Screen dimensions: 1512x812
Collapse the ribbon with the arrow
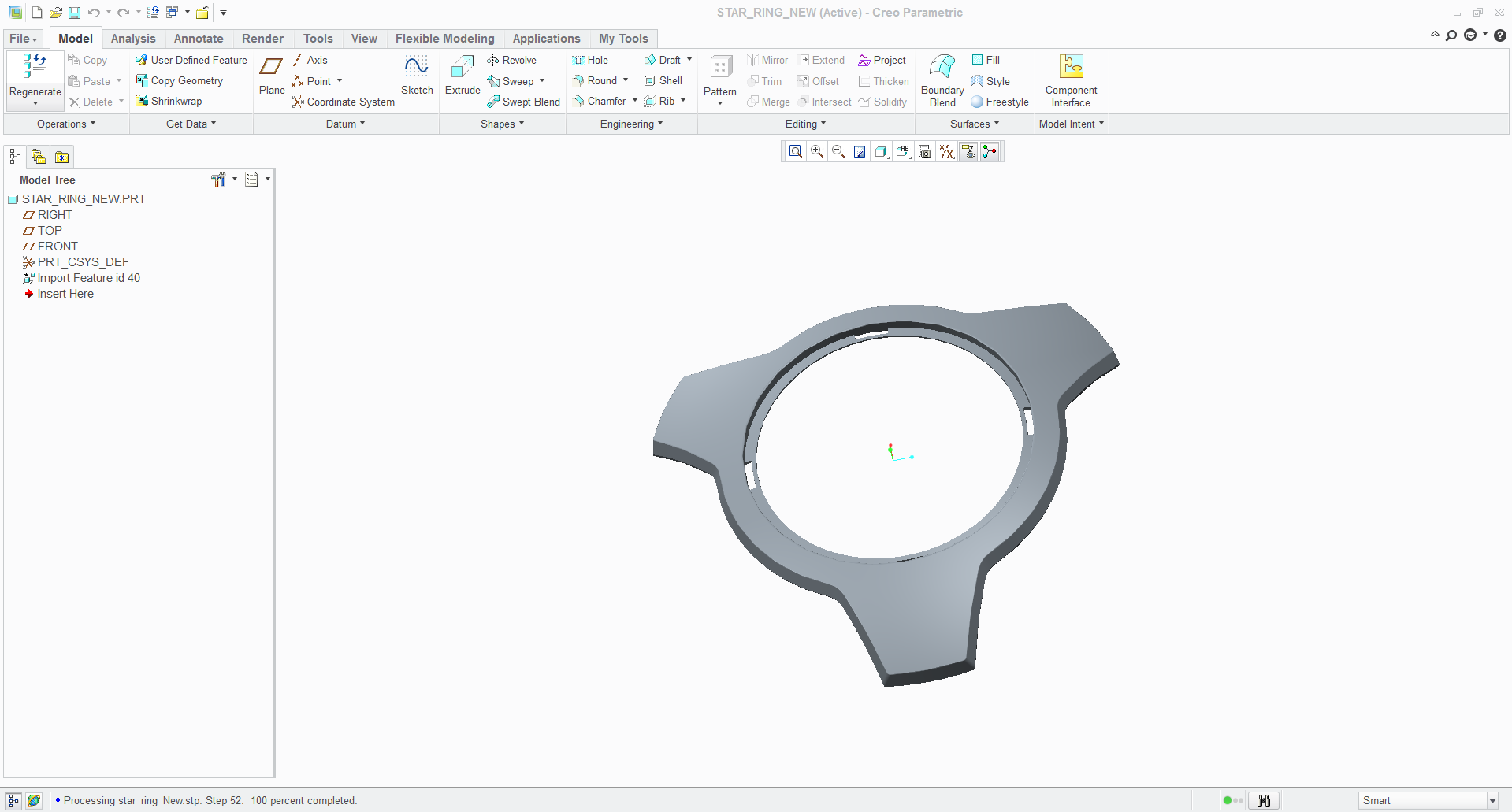1435,35
